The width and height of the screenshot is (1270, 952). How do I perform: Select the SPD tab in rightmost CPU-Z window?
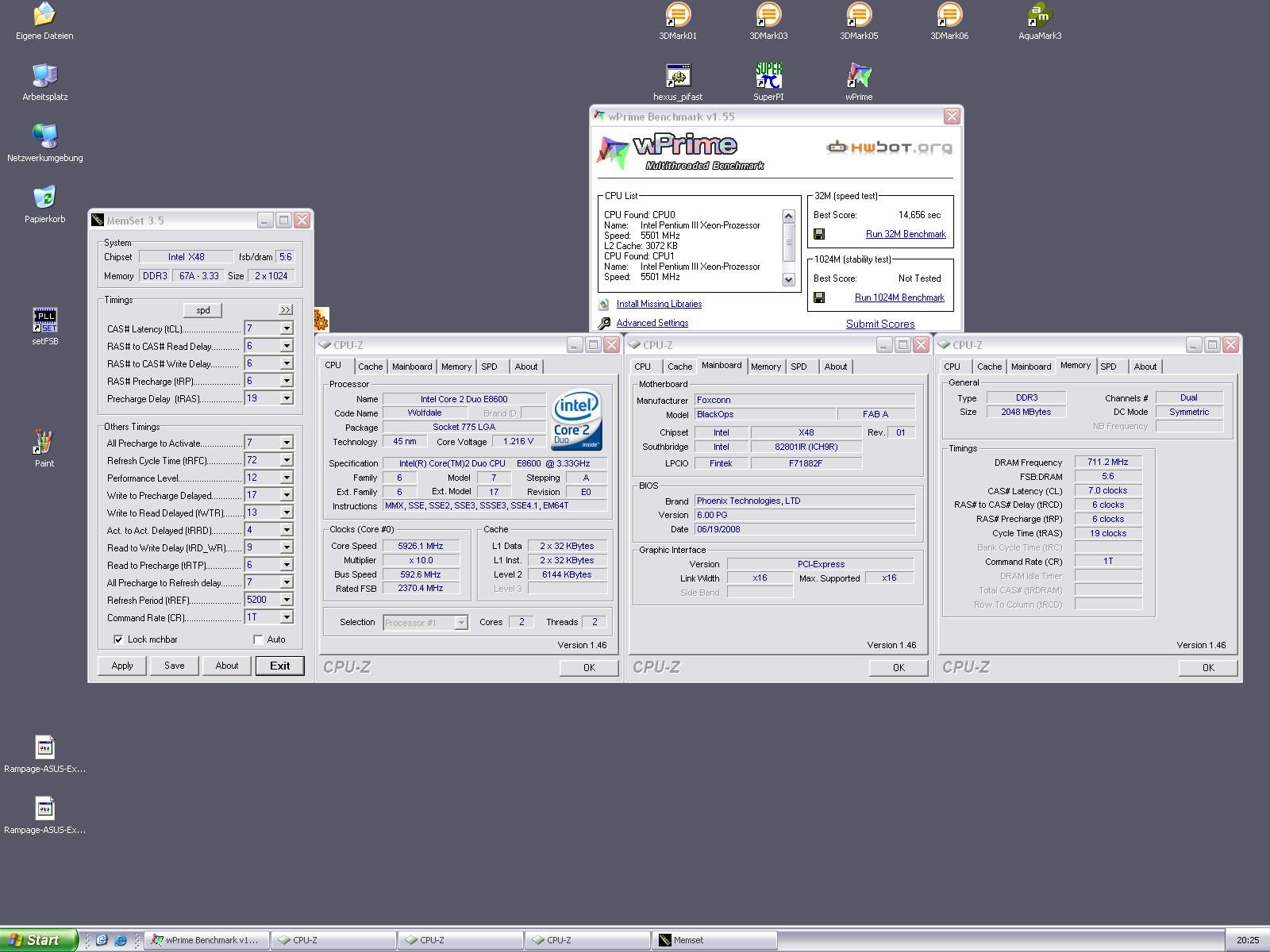(1108, 367)
